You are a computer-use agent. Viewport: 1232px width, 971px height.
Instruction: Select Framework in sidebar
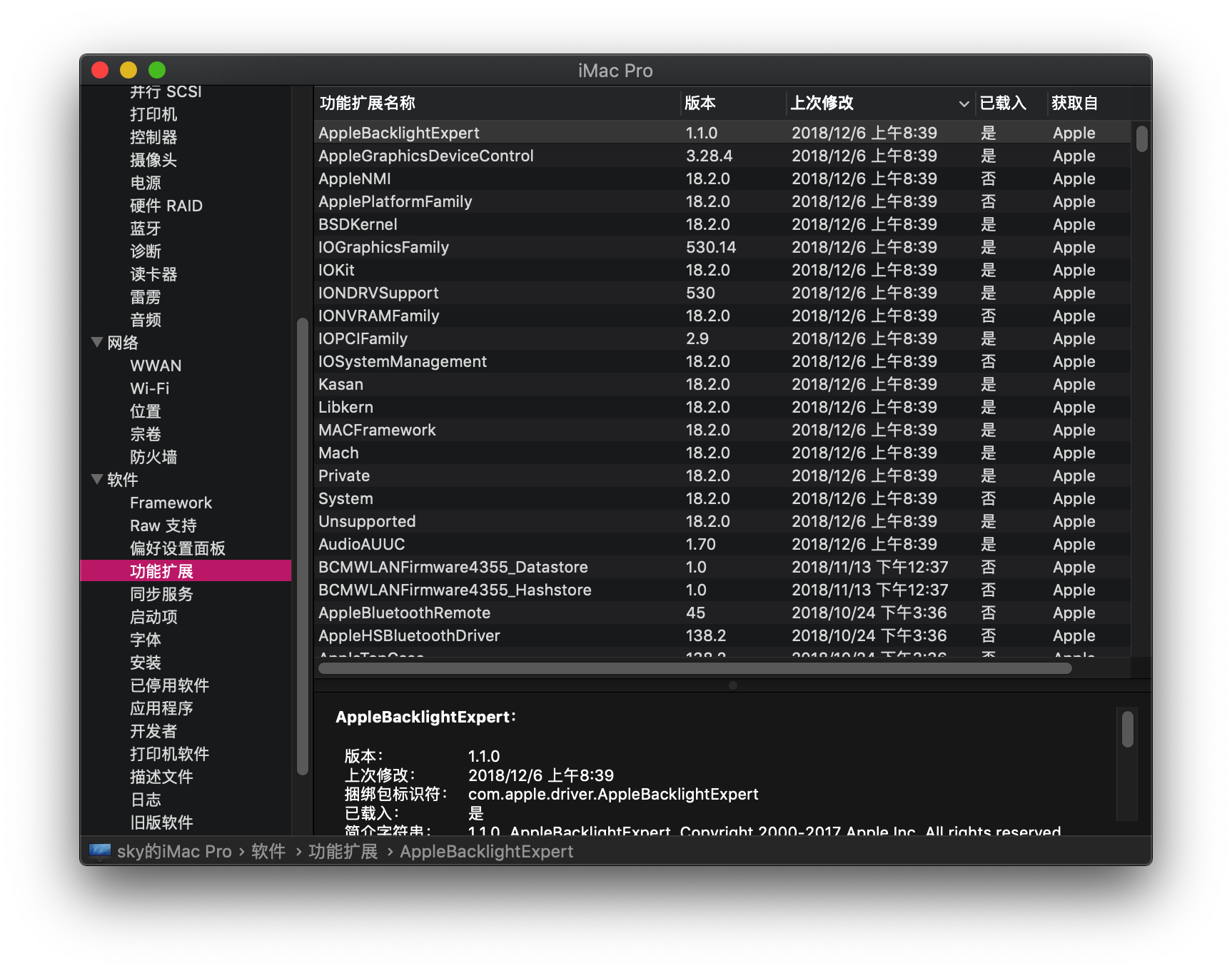[x=171, y=503]
